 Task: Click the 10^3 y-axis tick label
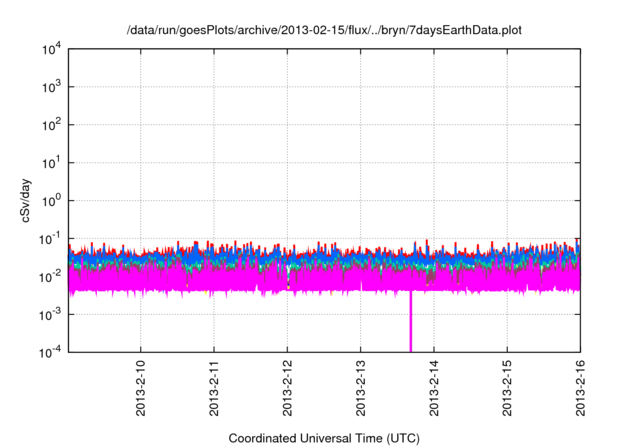point(51,86)
